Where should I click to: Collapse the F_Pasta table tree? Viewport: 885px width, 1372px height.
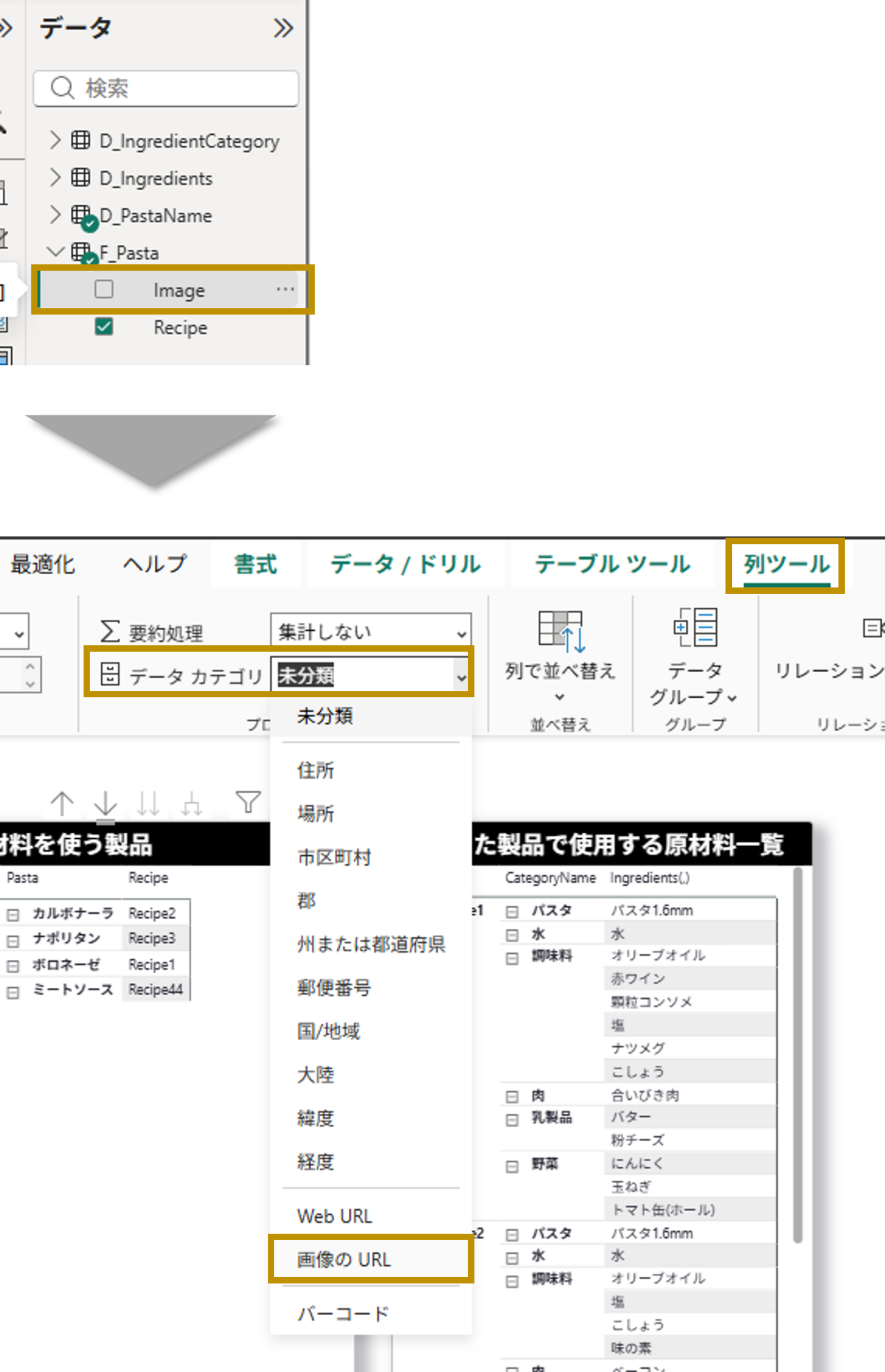click(55, 252)
